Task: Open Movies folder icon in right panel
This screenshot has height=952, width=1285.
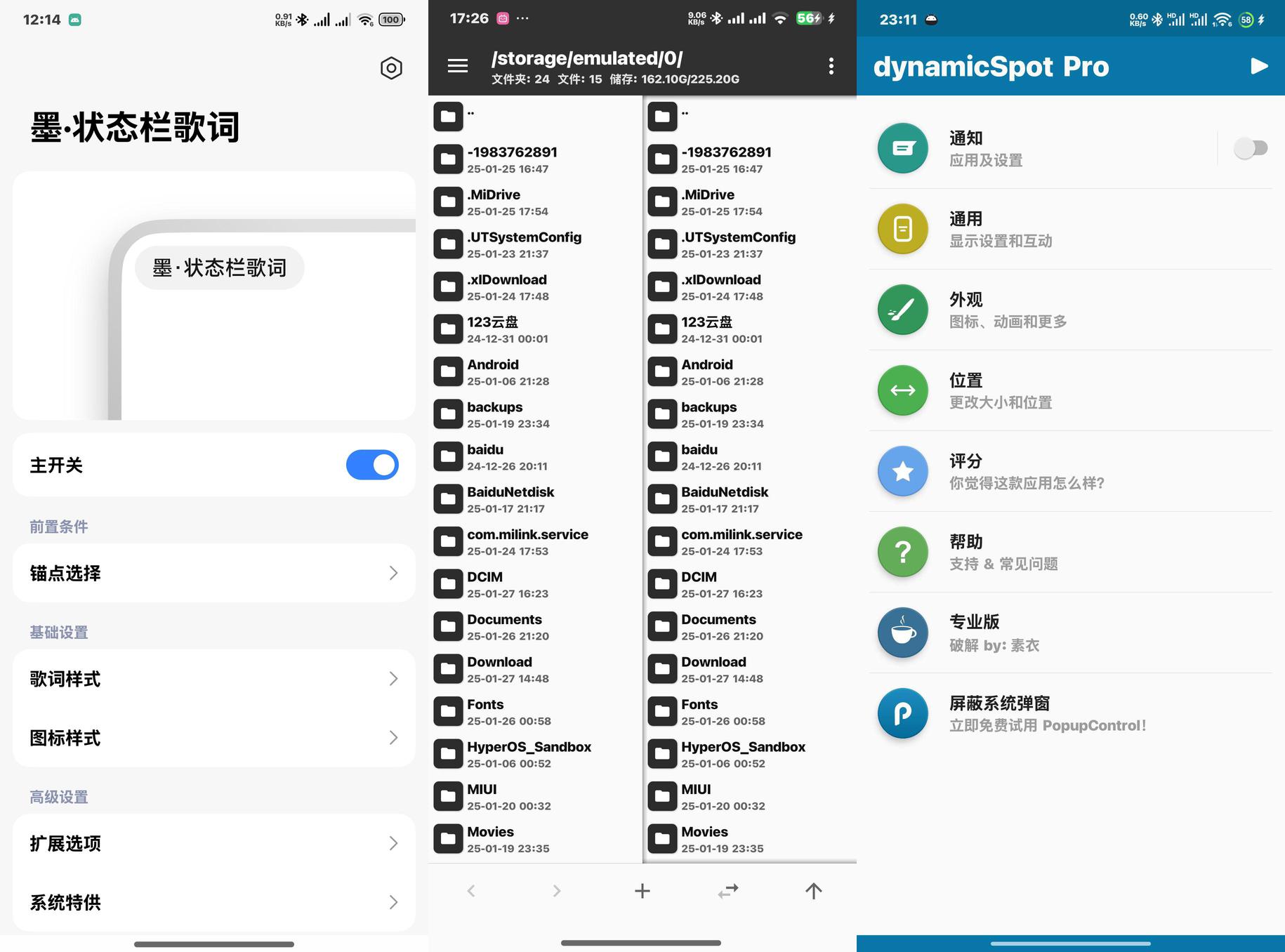Action: click(662, 838)
